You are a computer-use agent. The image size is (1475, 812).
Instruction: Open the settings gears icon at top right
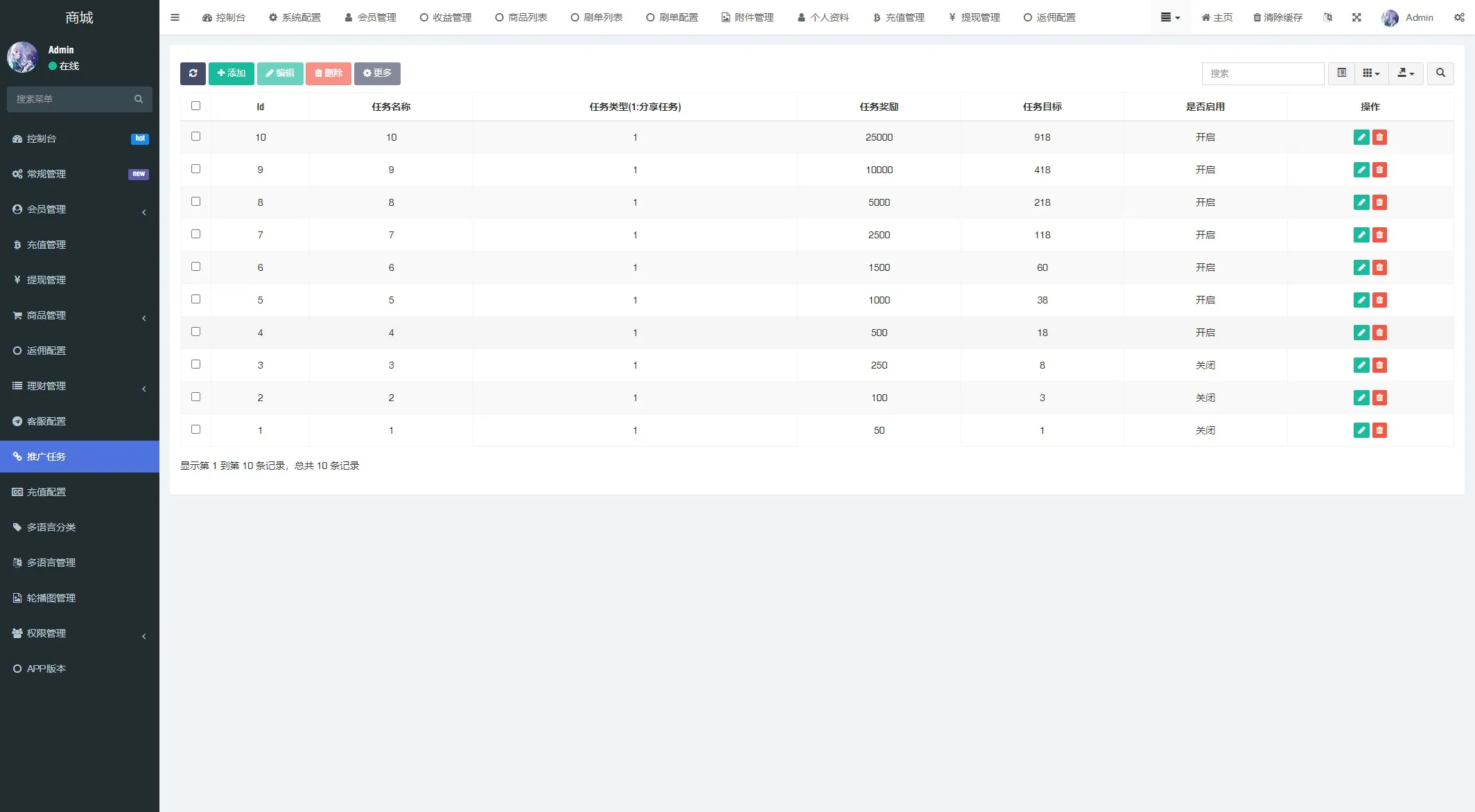point(1459,17)
